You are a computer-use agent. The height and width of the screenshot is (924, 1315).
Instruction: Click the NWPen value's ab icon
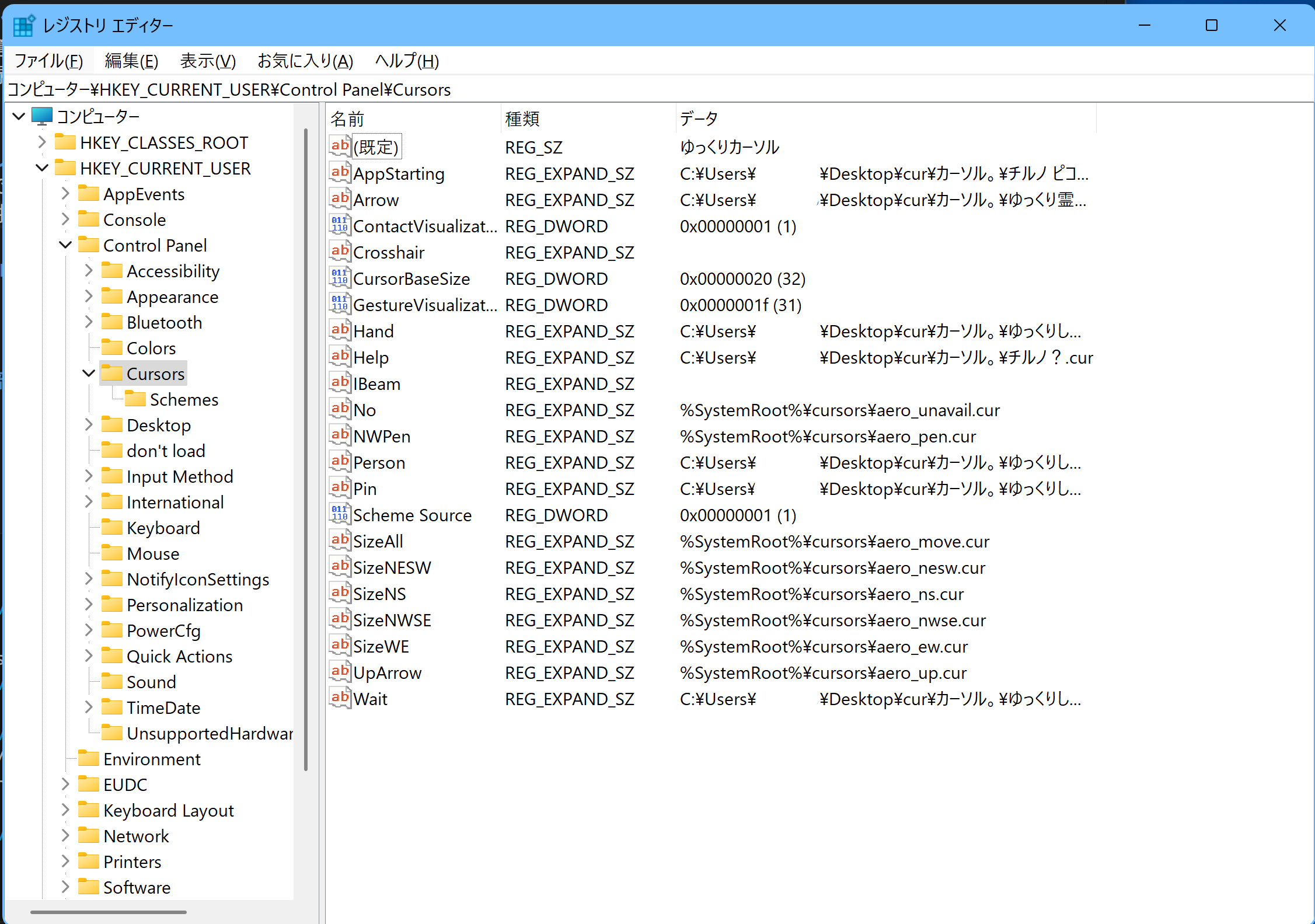[x=340, y=435]
